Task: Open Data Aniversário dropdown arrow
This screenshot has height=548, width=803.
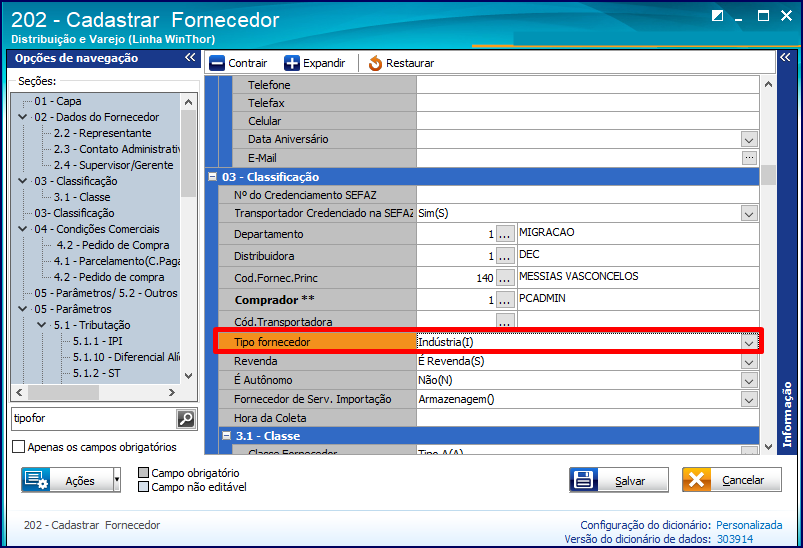Action: 749,140
